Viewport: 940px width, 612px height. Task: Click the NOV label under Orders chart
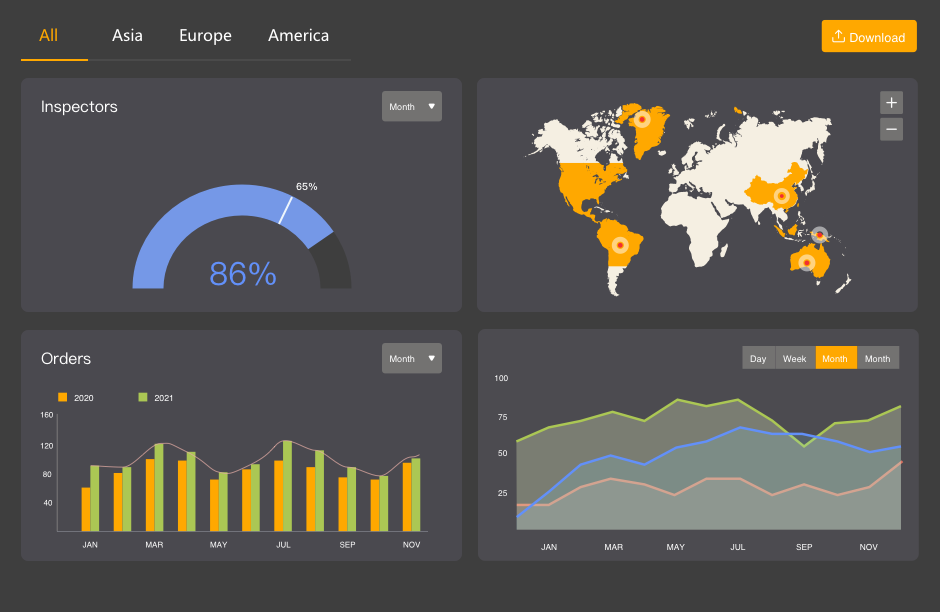click(x=411, y=544)
